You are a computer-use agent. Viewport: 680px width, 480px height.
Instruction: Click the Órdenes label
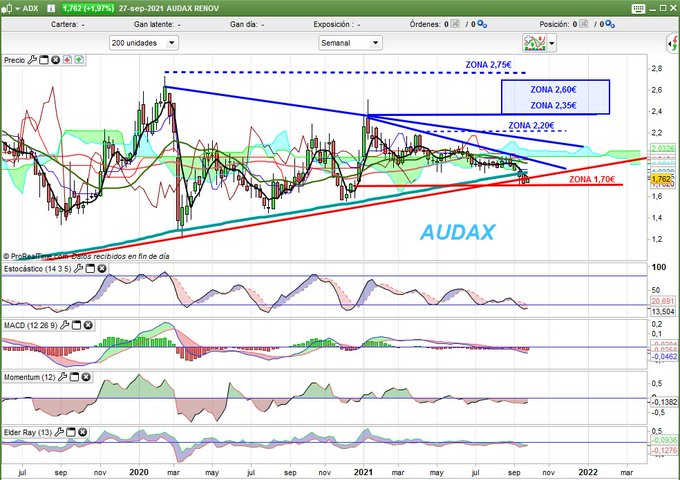[425, 24]
